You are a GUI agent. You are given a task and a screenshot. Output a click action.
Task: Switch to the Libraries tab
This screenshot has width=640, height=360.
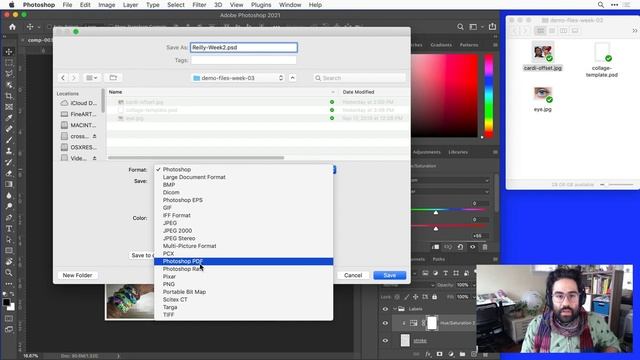pos(458,152)
